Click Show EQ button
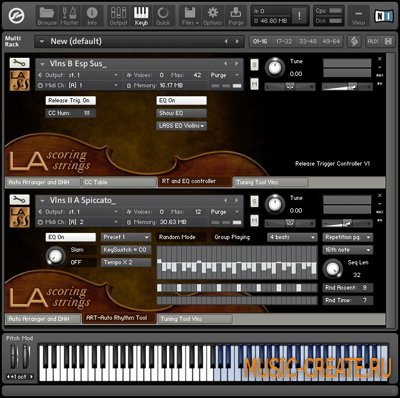 point(182,113)
